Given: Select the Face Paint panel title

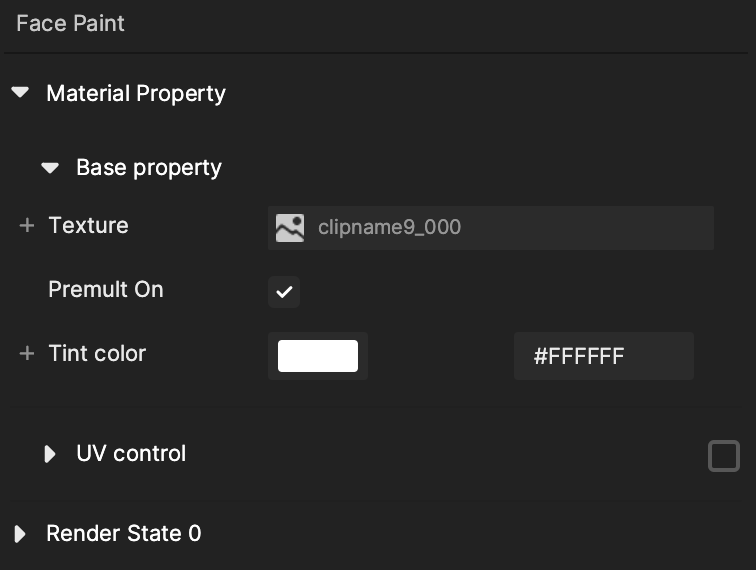Looking at the screenshot, I should 70,23.
